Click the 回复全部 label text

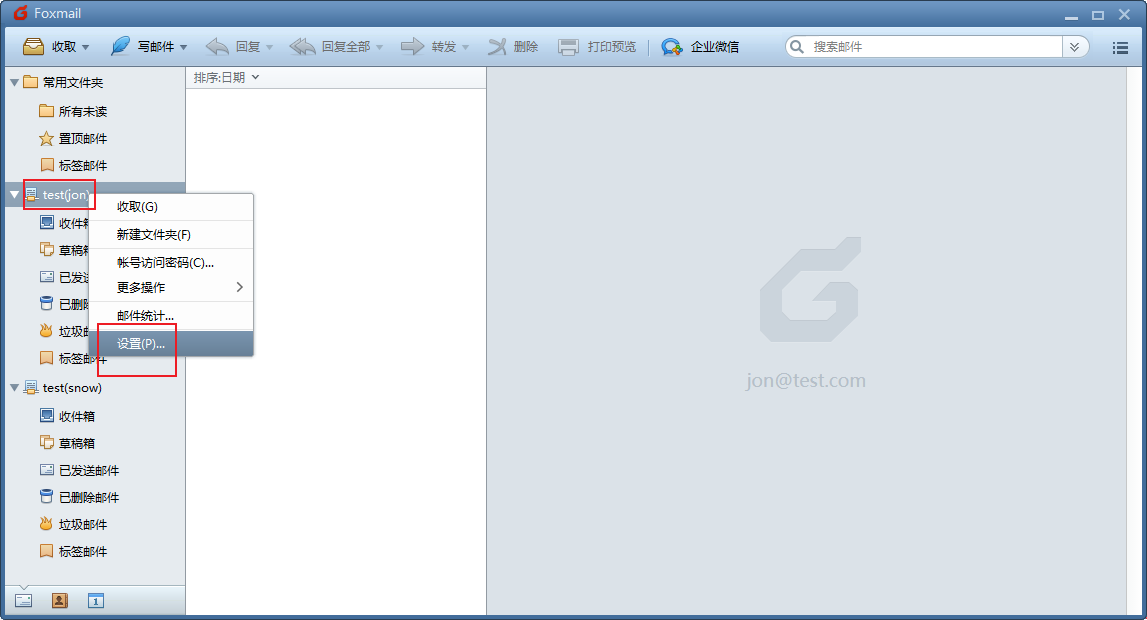pos(346,47)
